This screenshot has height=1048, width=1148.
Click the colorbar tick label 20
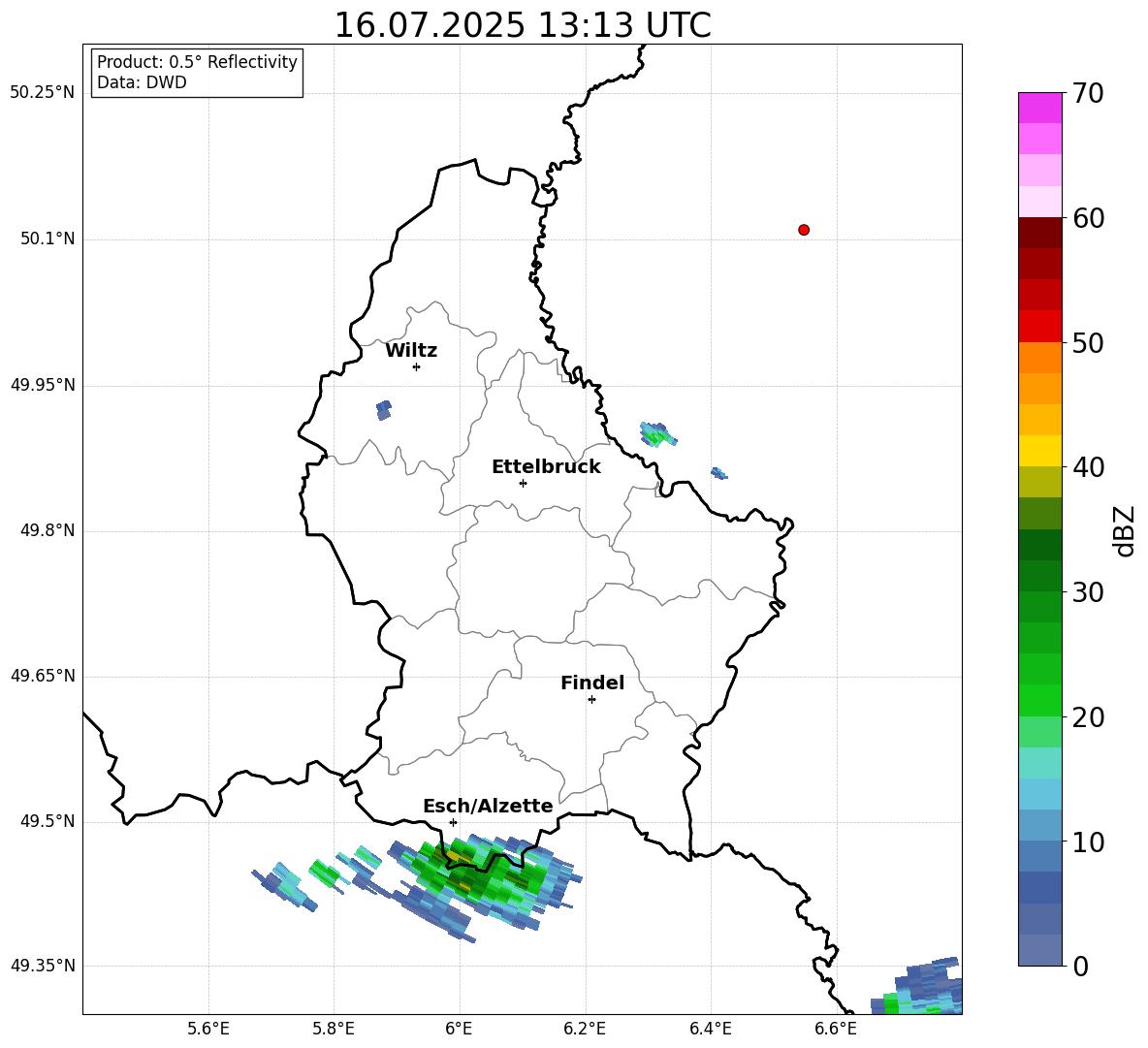[1088, 717]
